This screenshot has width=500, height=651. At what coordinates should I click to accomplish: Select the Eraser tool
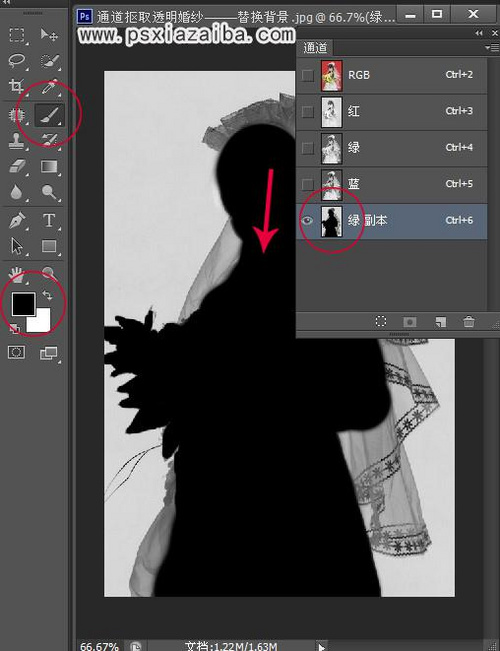pyautogui.click(x=17, y=166)
